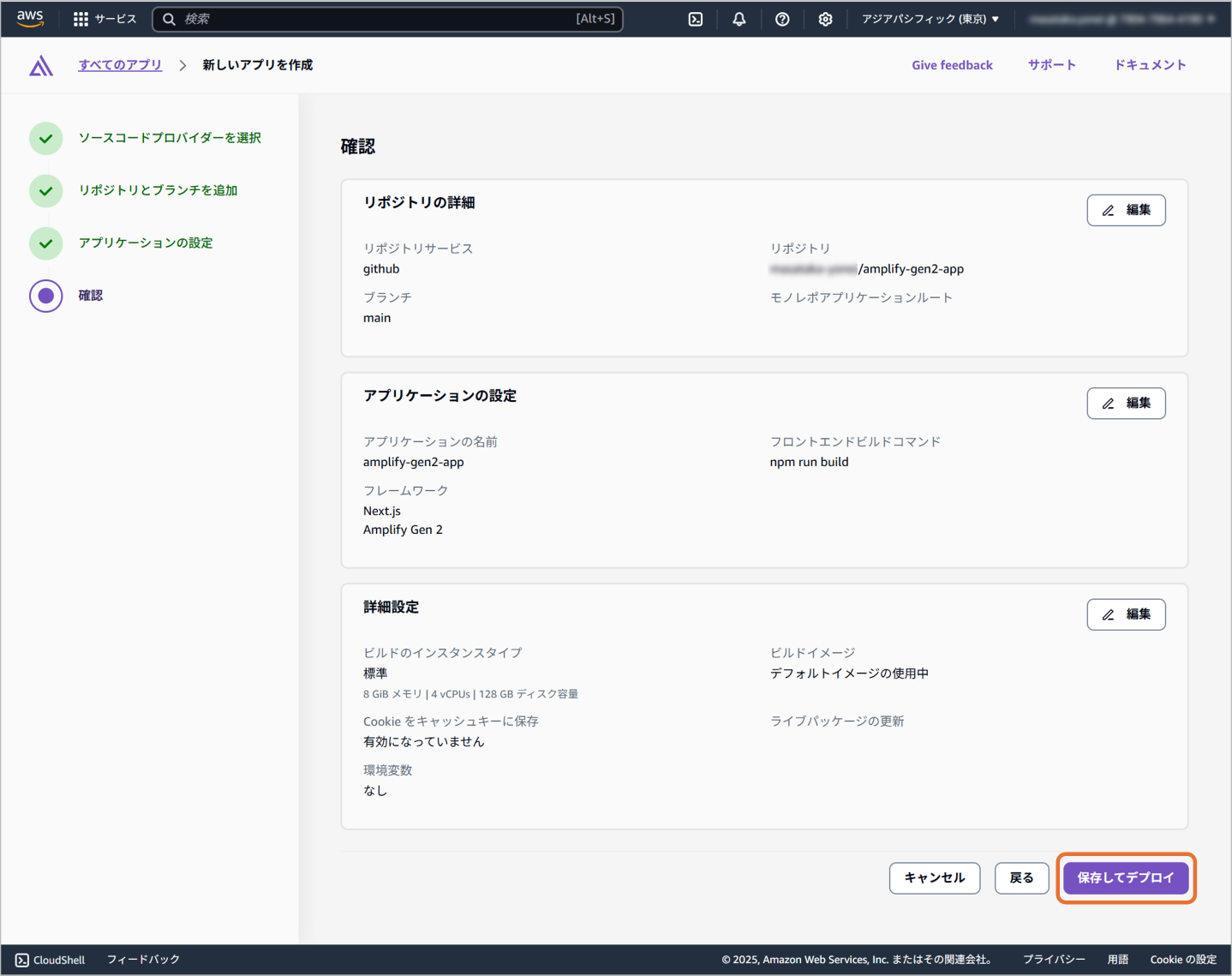The width and height of the screenshot is (1232, 976).
Task: Open the サービス grid menu icon
Action: [x=81, y=19]
